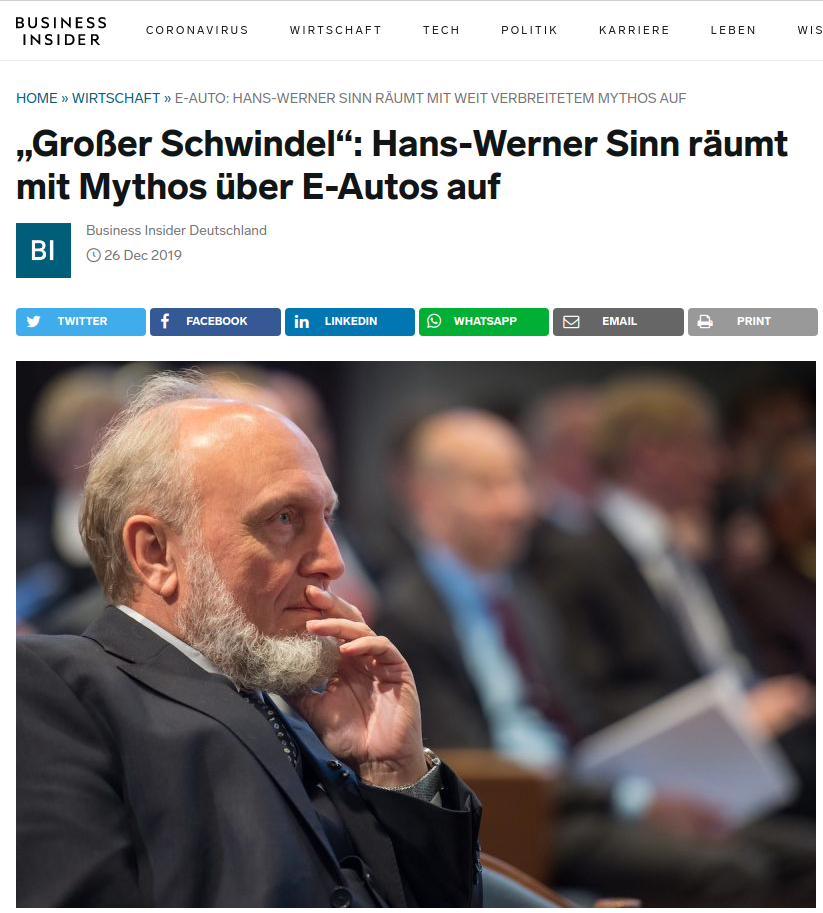
Task: Click the WhatsApp phone icon
Action: coord(434,321)
